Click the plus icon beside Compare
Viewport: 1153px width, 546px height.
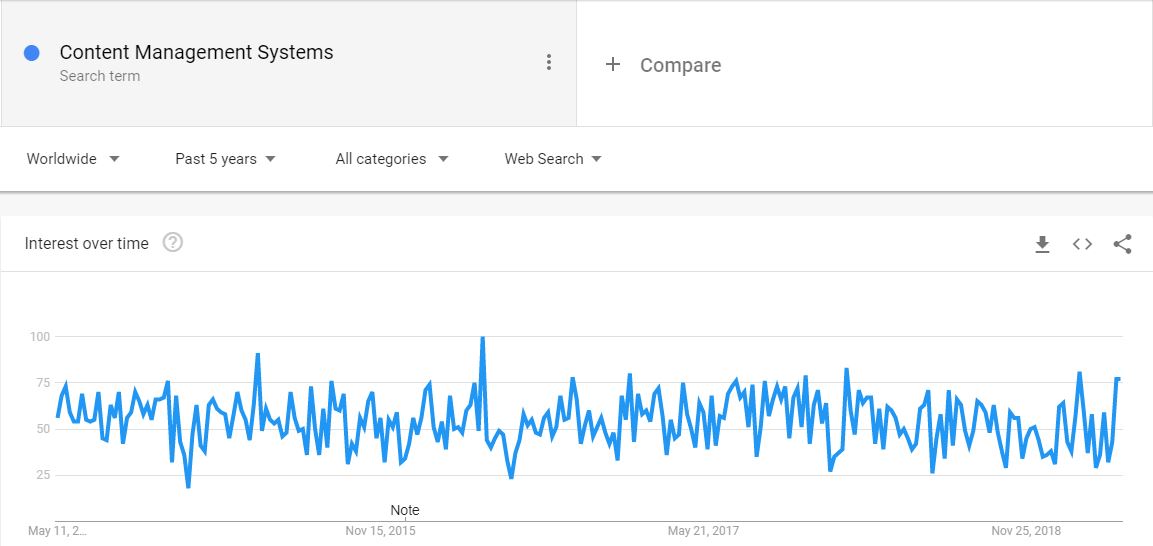(x=613, y=65)
